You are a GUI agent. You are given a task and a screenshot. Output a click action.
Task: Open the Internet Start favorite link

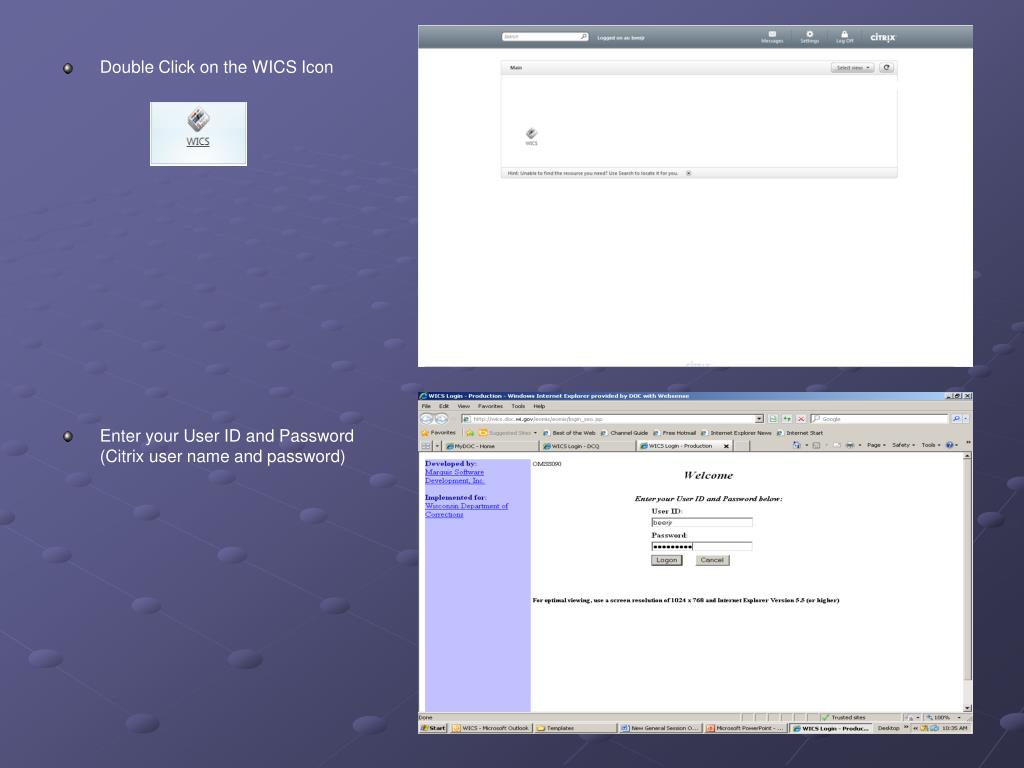pos(800,433)
